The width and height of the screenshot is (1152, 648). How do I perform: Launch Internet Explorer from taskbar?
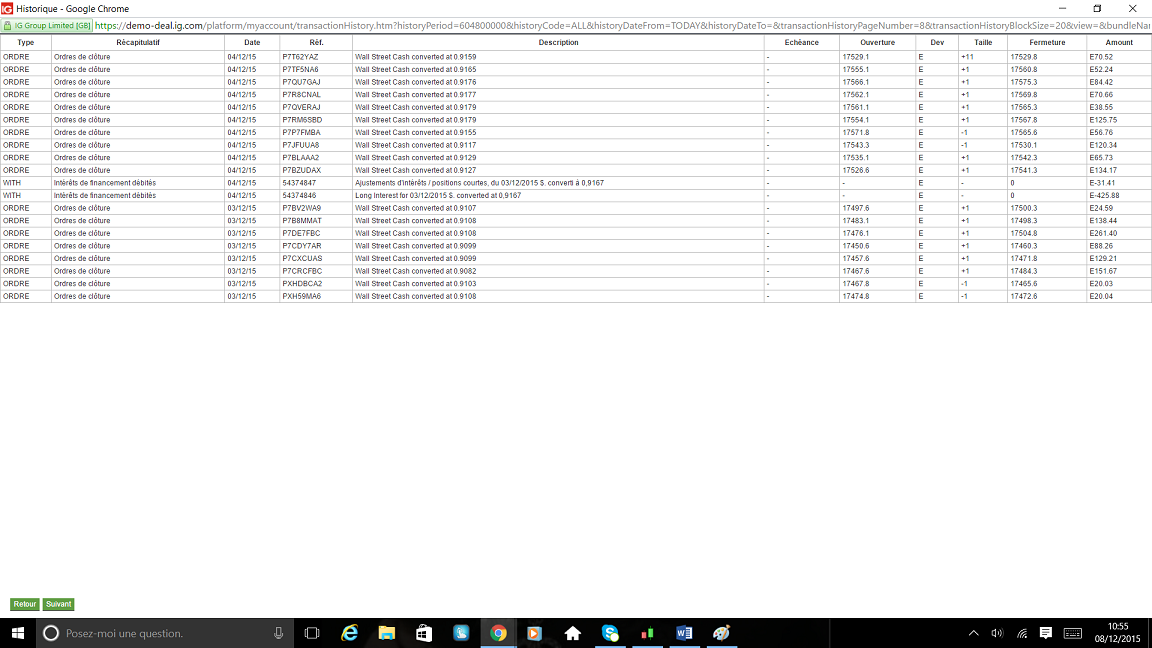click(350, 633)
